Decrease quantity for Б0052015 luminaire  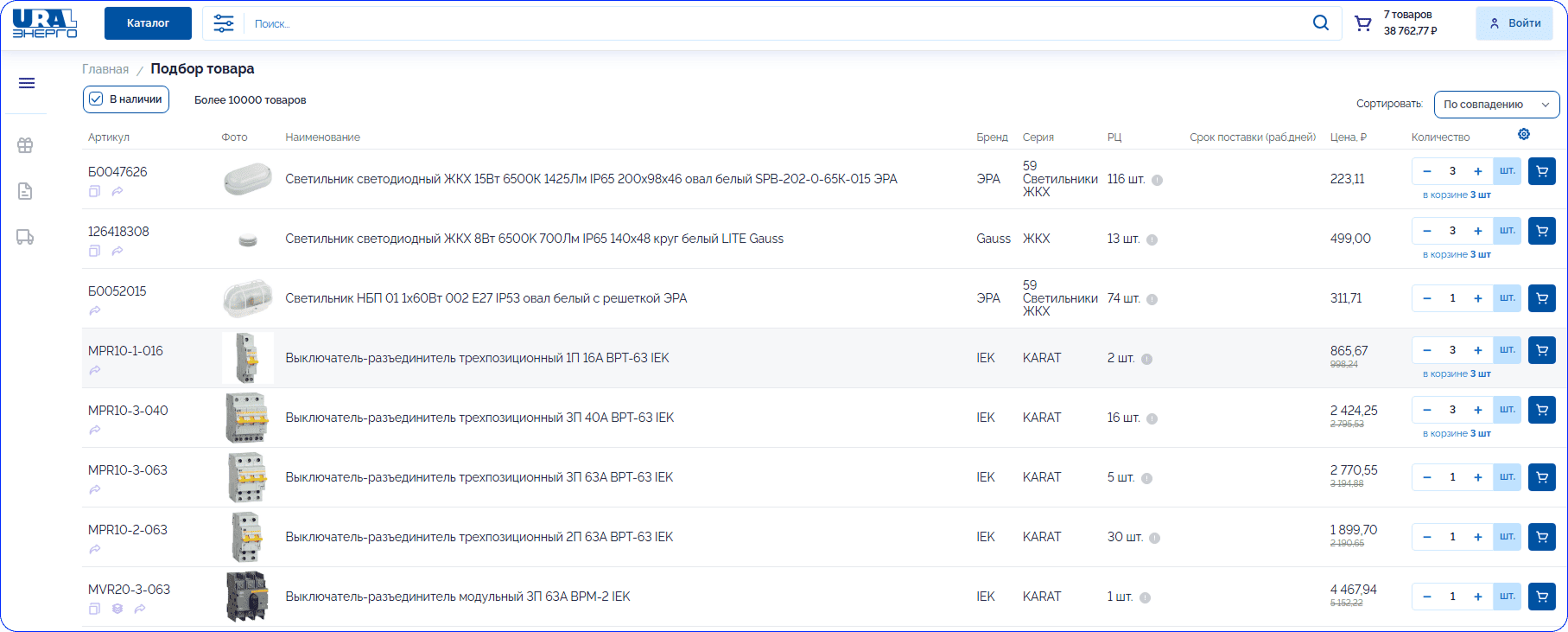point(1427,298)
